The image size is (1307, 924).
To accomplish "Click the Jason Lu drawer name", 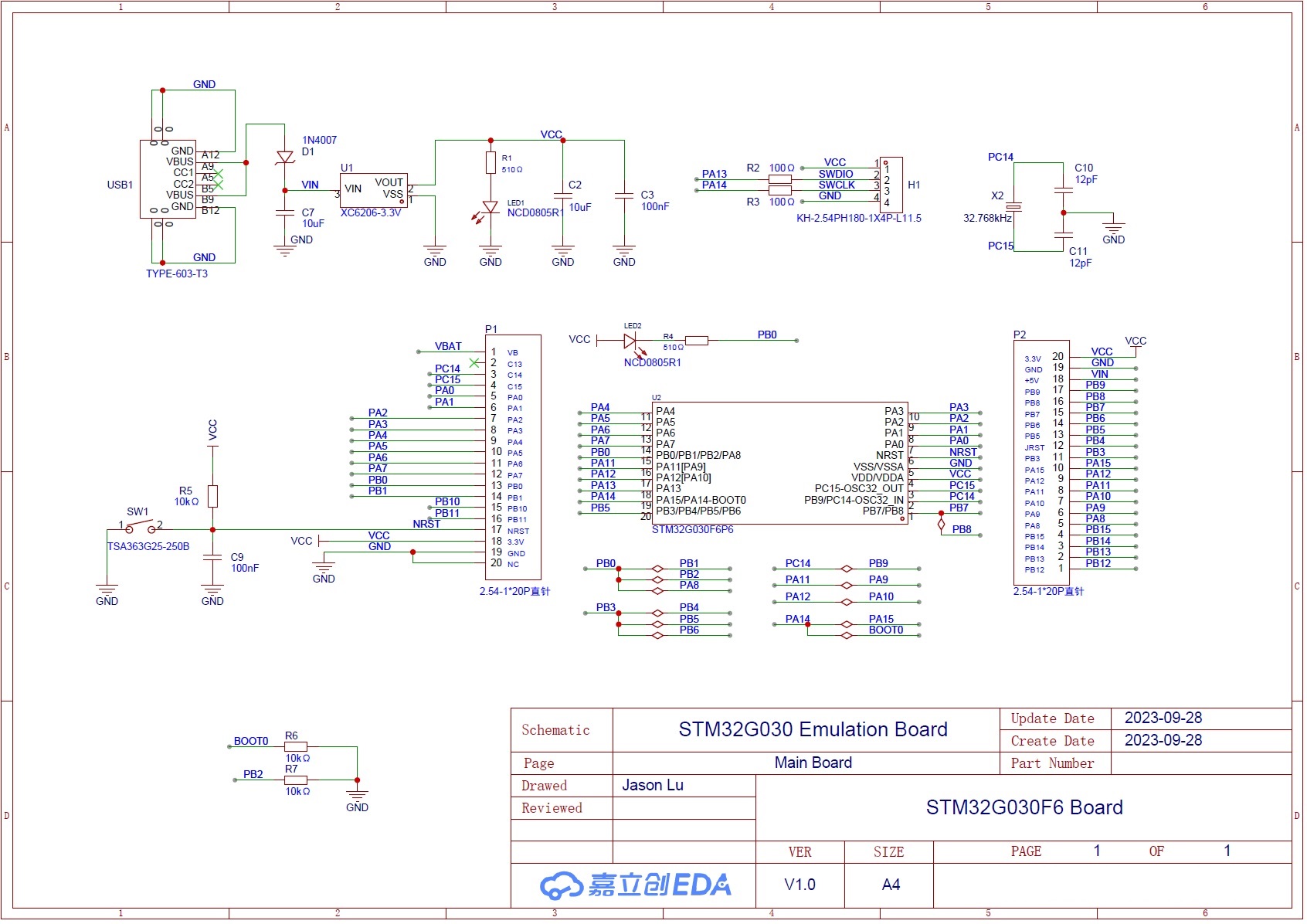I will pyautogui.click(x=653, y=786).
